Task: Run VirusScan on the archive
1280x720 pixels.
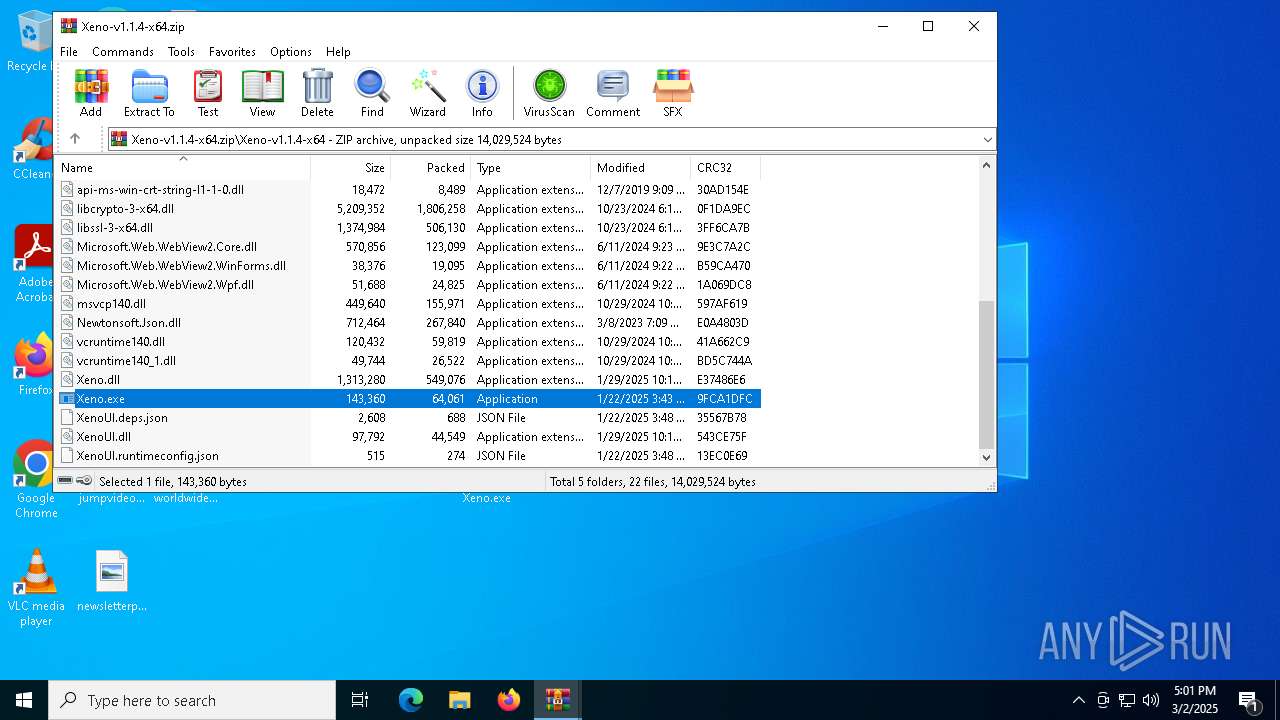Action: tap(549, 94)
